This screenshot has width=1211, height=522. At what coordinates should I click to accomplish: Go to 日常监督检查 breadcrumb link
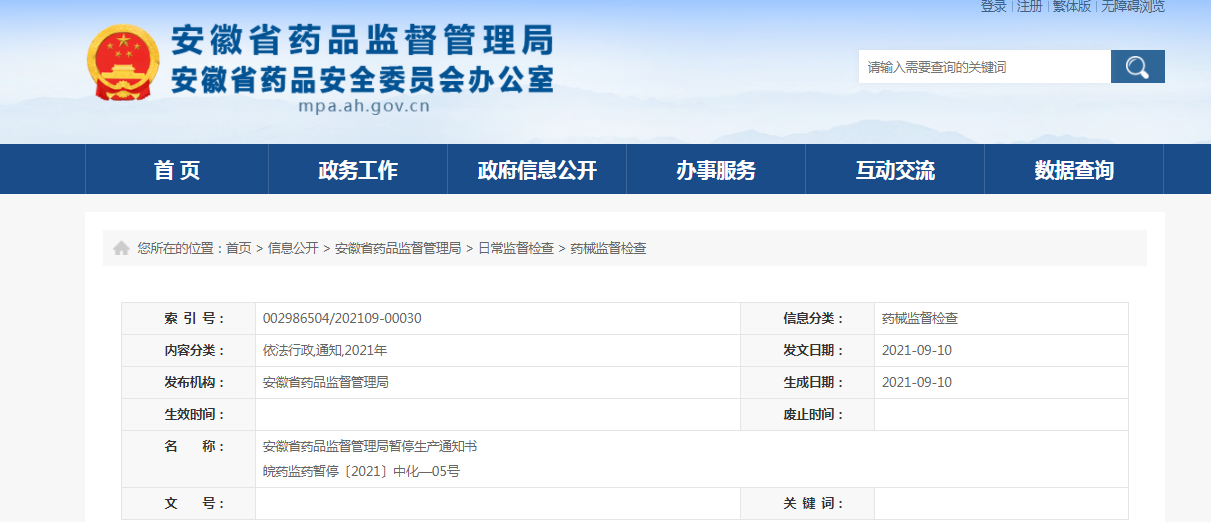(516, 248)
